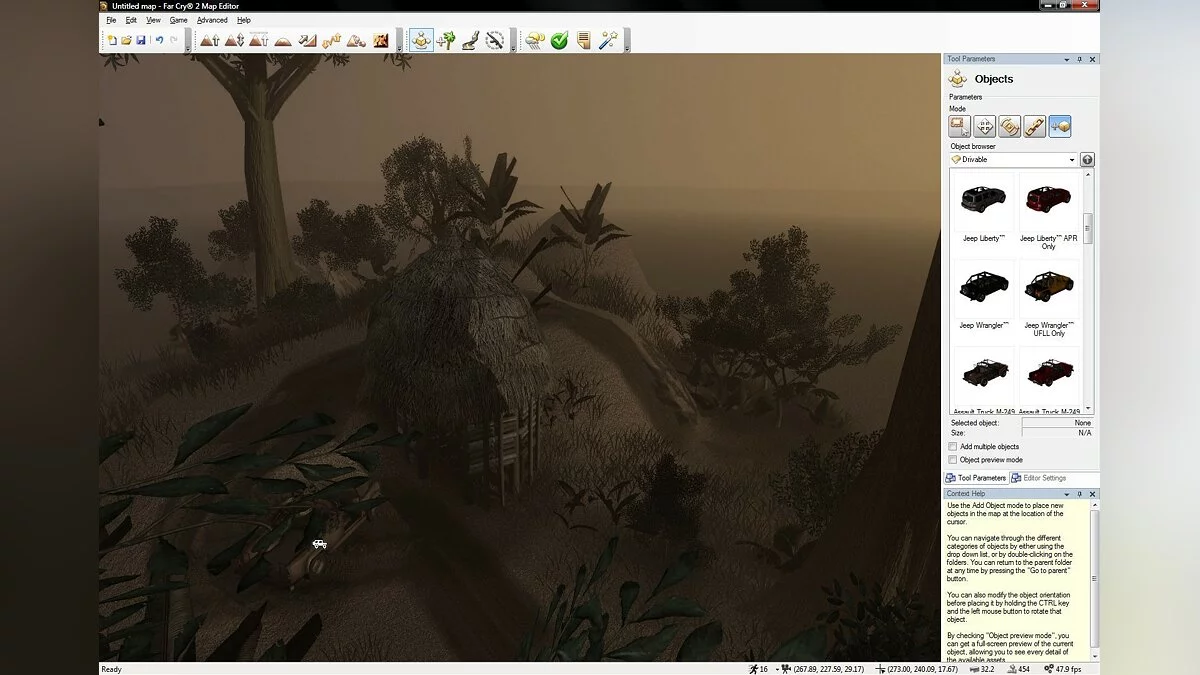The height and width of the screenshot is (675, 1200).
Task: Run the Validate Map green checkmark
Action: click(560, 40)
